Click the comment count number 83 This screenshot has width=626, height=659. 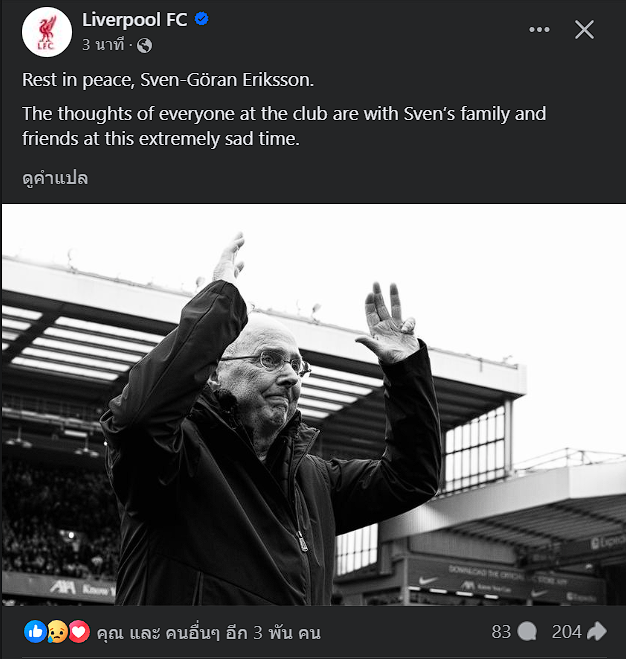(x=501, y=632)
